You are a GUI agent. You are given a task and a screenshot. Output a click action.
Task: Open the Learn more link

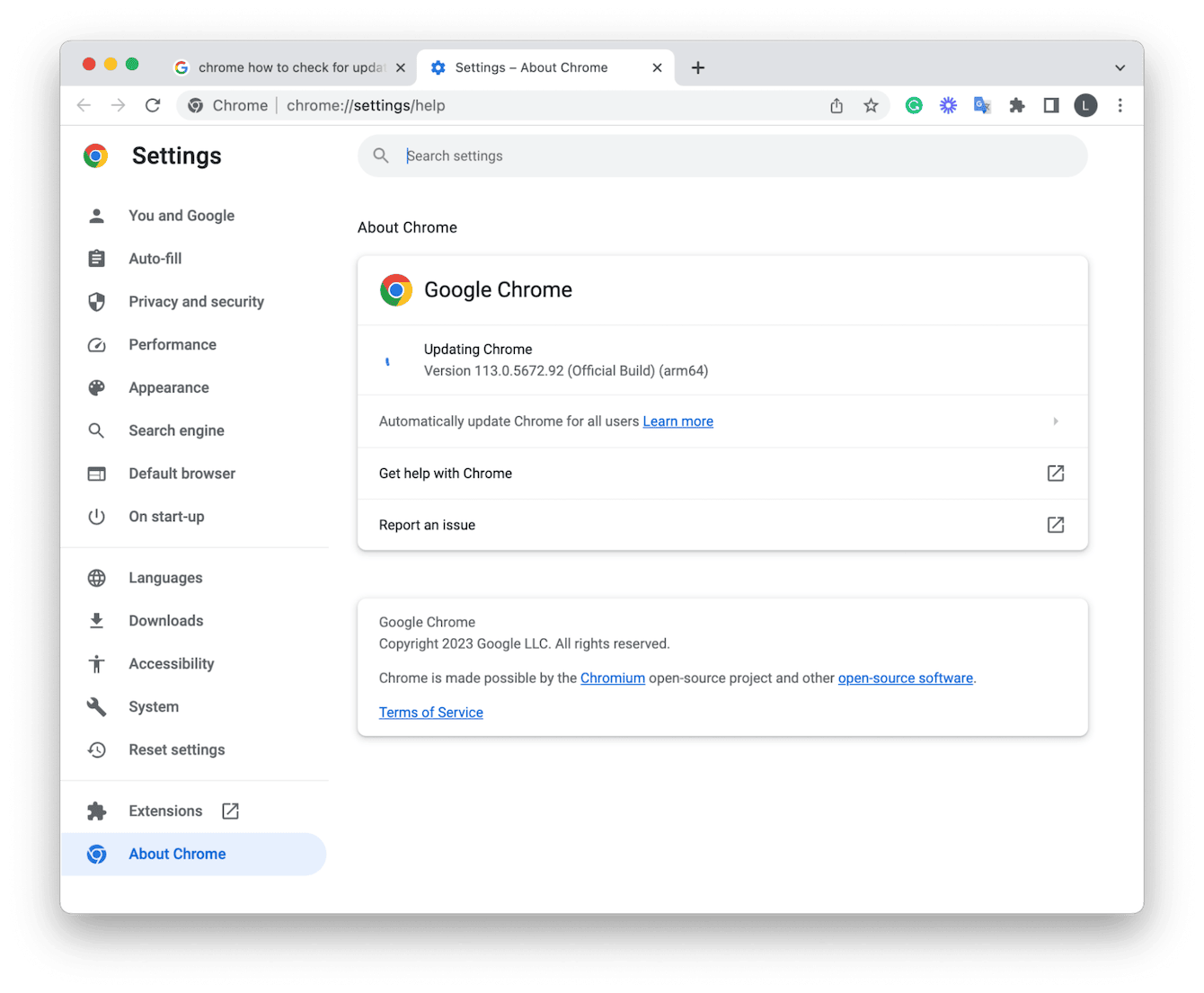[x=677, y=421]
